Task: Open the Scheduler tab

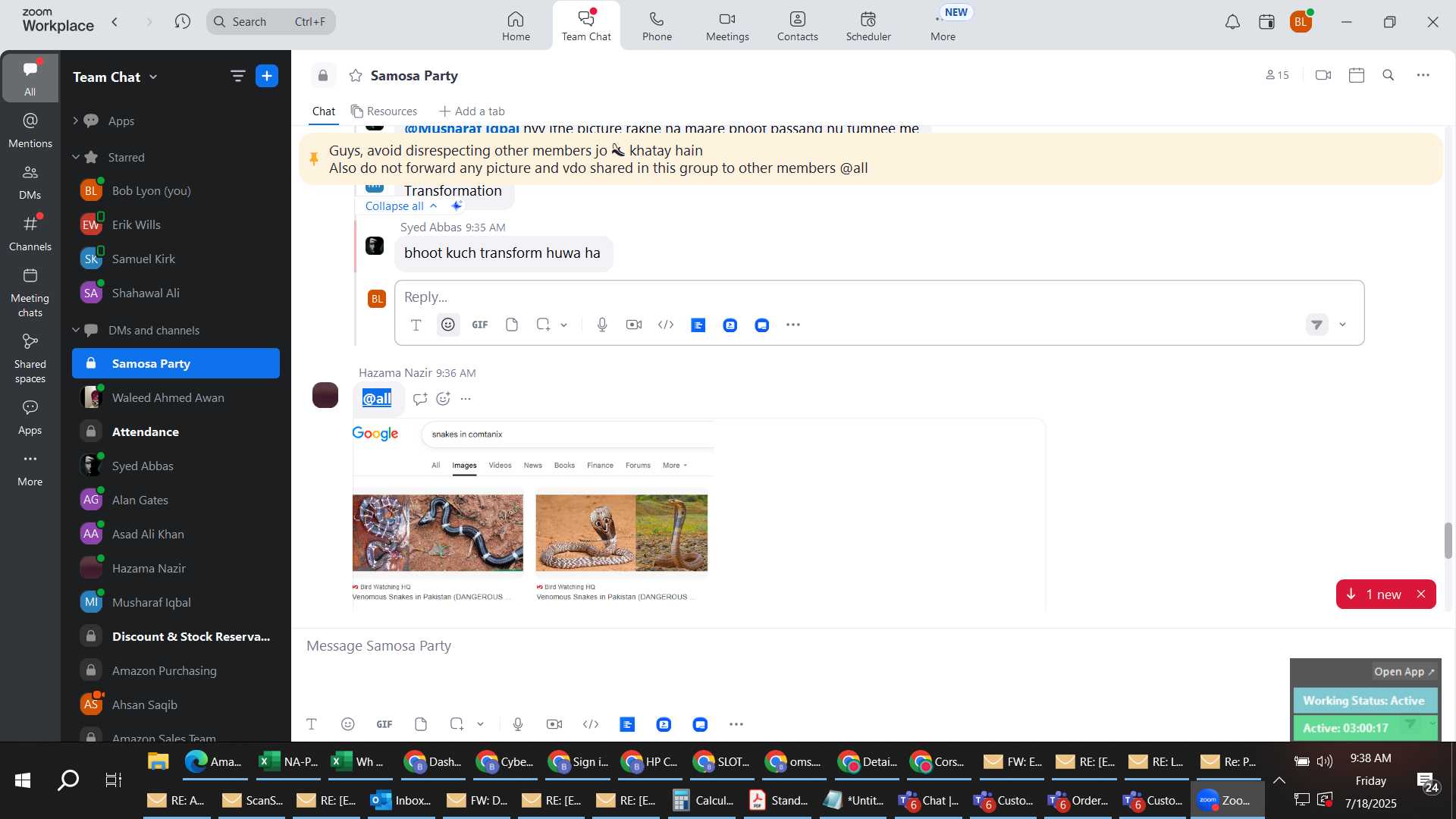Action: pos(868,26)
